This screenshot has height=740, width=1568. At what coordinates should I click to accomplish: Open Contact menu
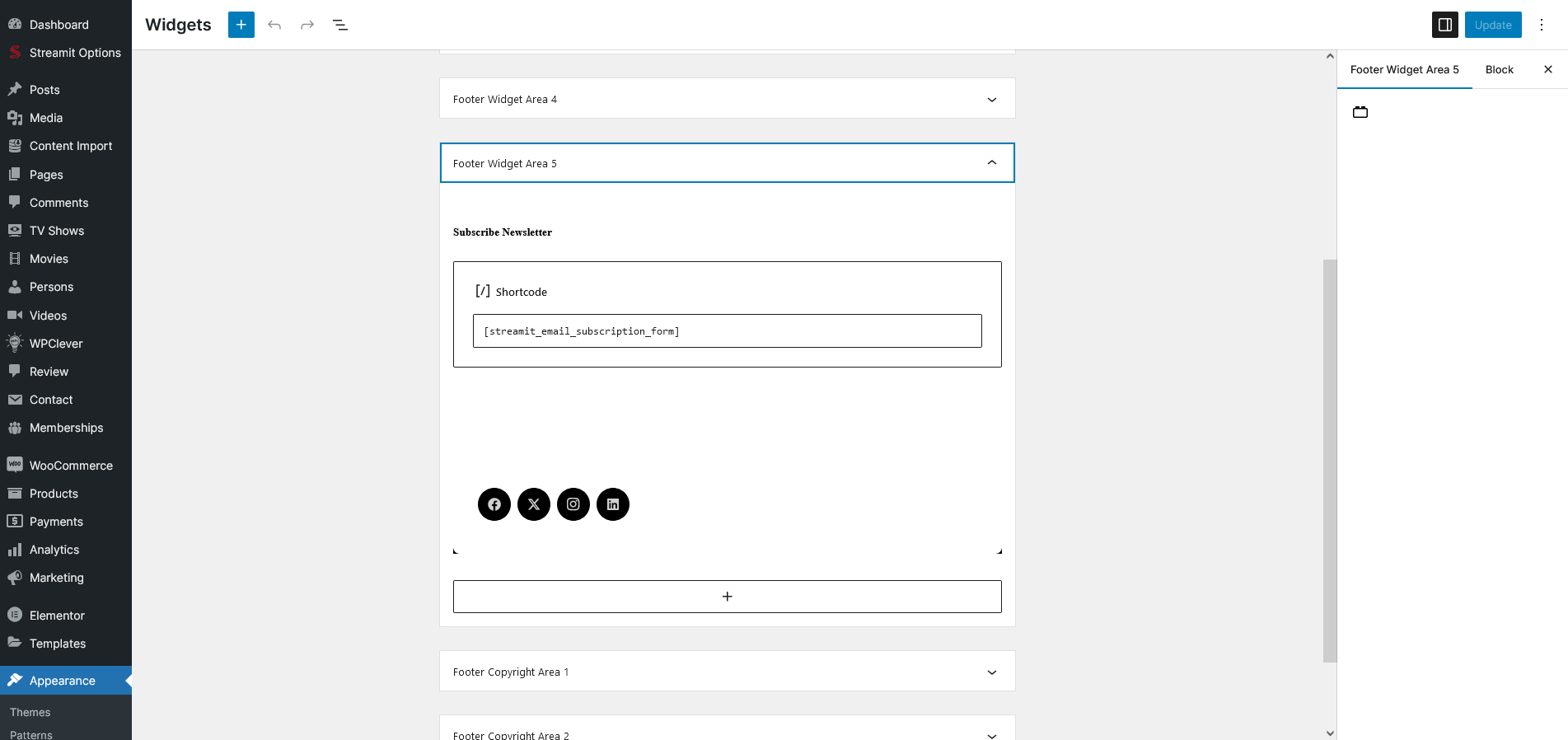[66, 400]
